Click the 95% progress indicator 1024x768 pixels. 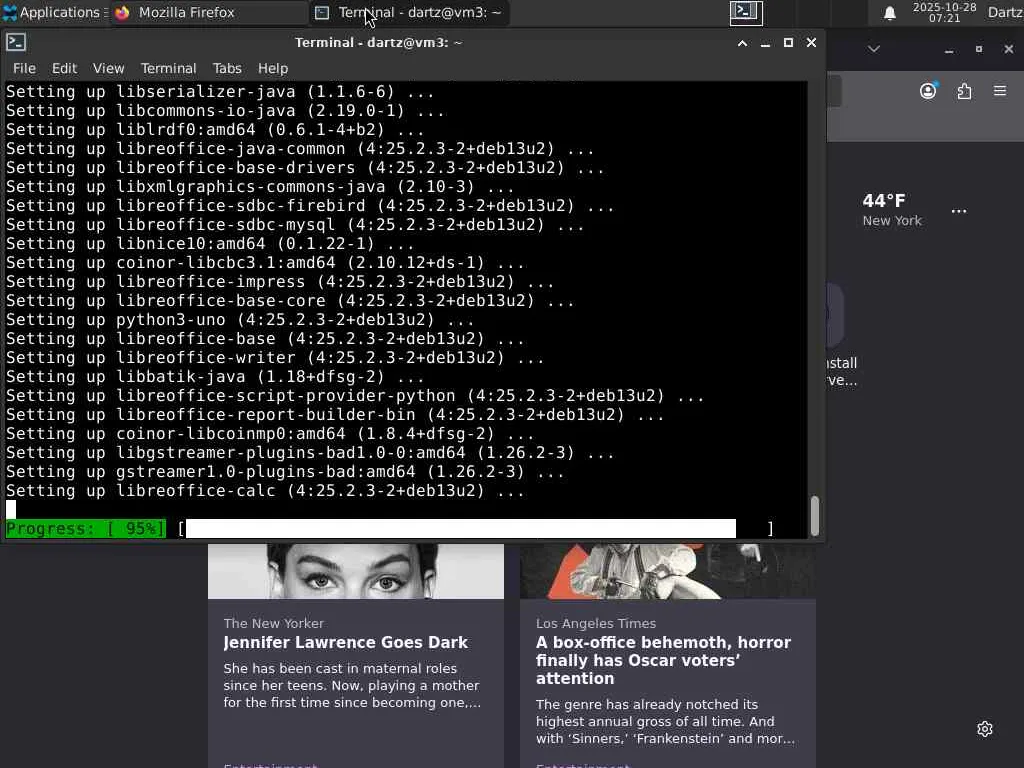point(86,528)
